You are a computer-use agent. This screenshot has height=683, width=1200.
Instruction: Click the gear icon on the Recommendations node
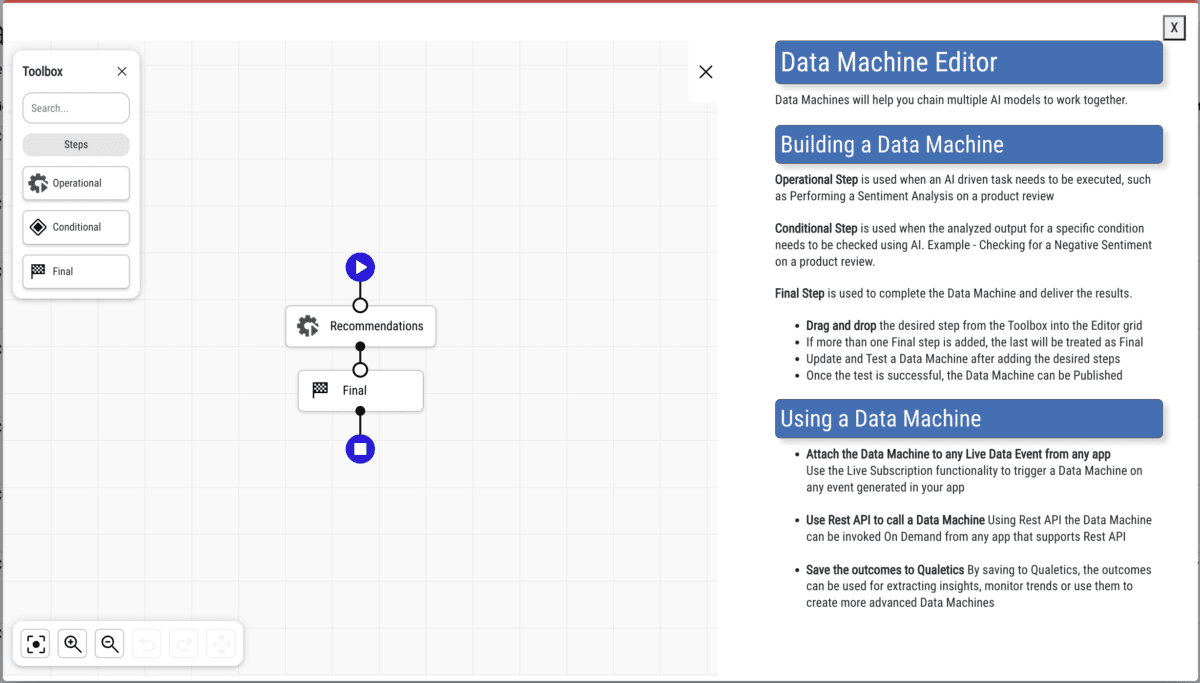point(306,325)
